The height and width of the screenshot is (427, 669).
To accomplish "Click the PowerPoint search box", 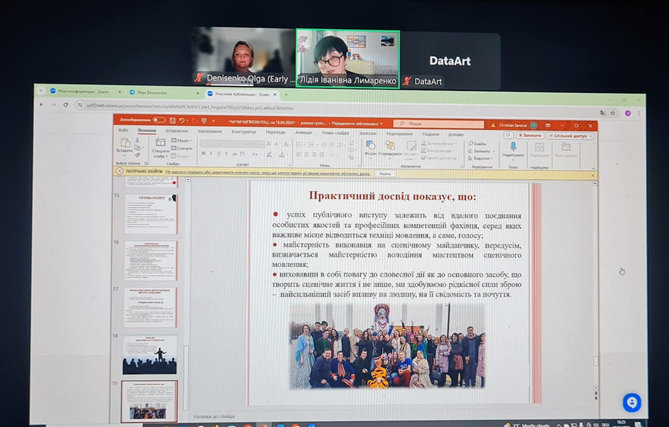I will 438,124.
